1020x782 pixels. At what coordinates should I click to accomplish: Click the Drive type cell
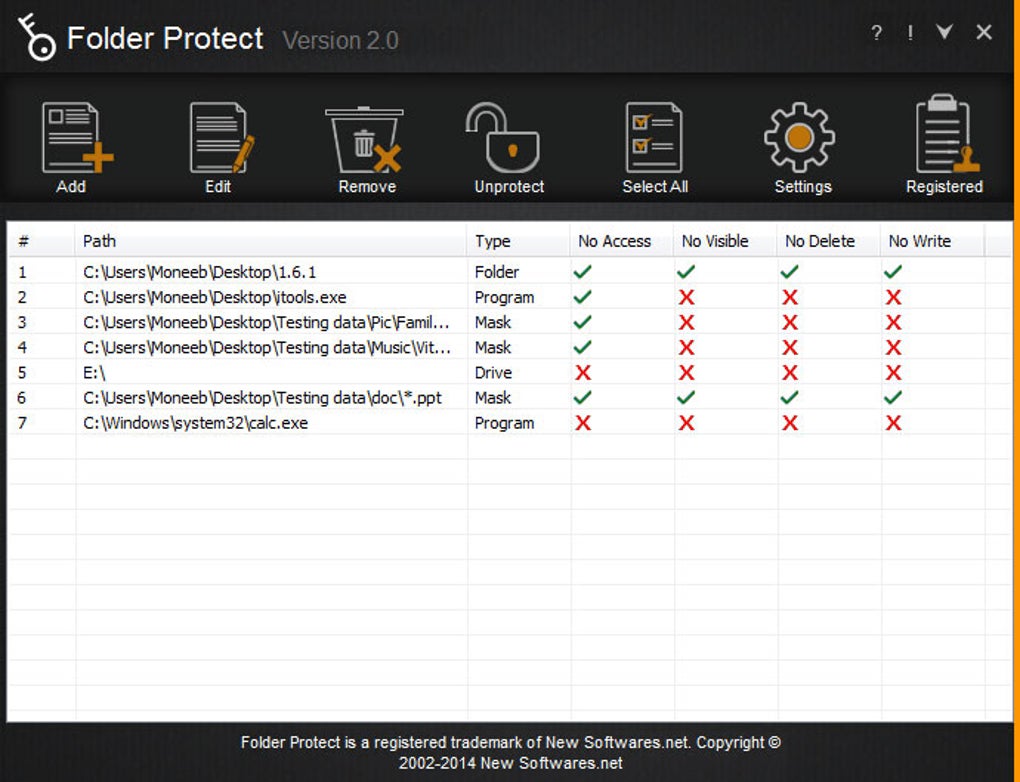click(x=493, y=373)
